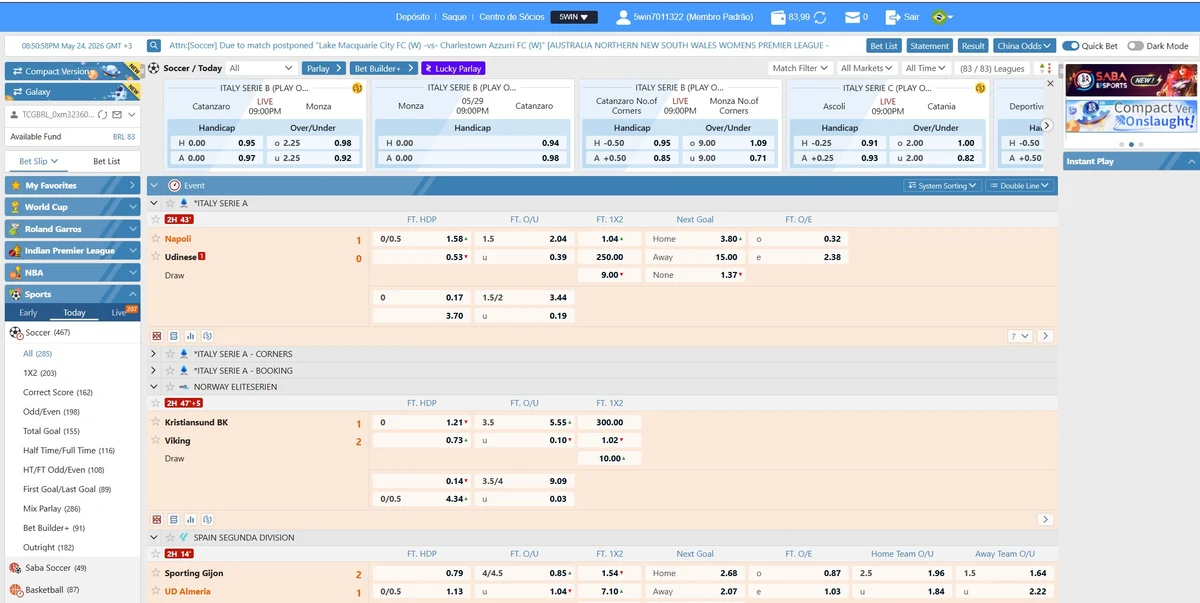Open the Bet List tab in sidebar
The width and height of the screenshot is (1200, 603).
click(106, 161)
